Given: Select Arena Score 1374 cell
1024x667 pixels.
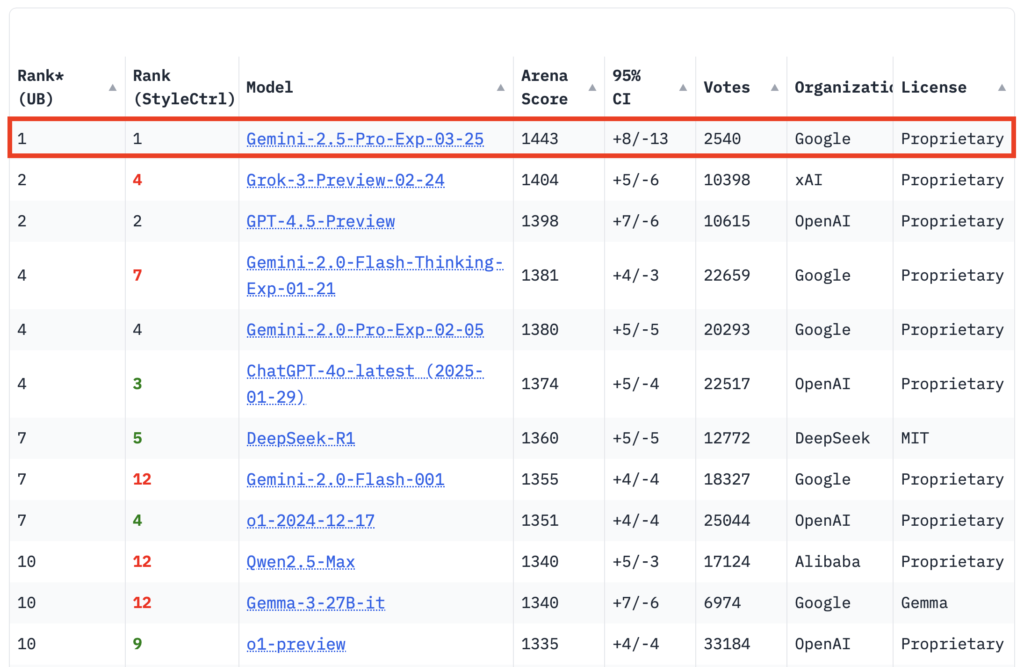Looking at the screenshot, I should pyautogui.click(x=540, y=383).
